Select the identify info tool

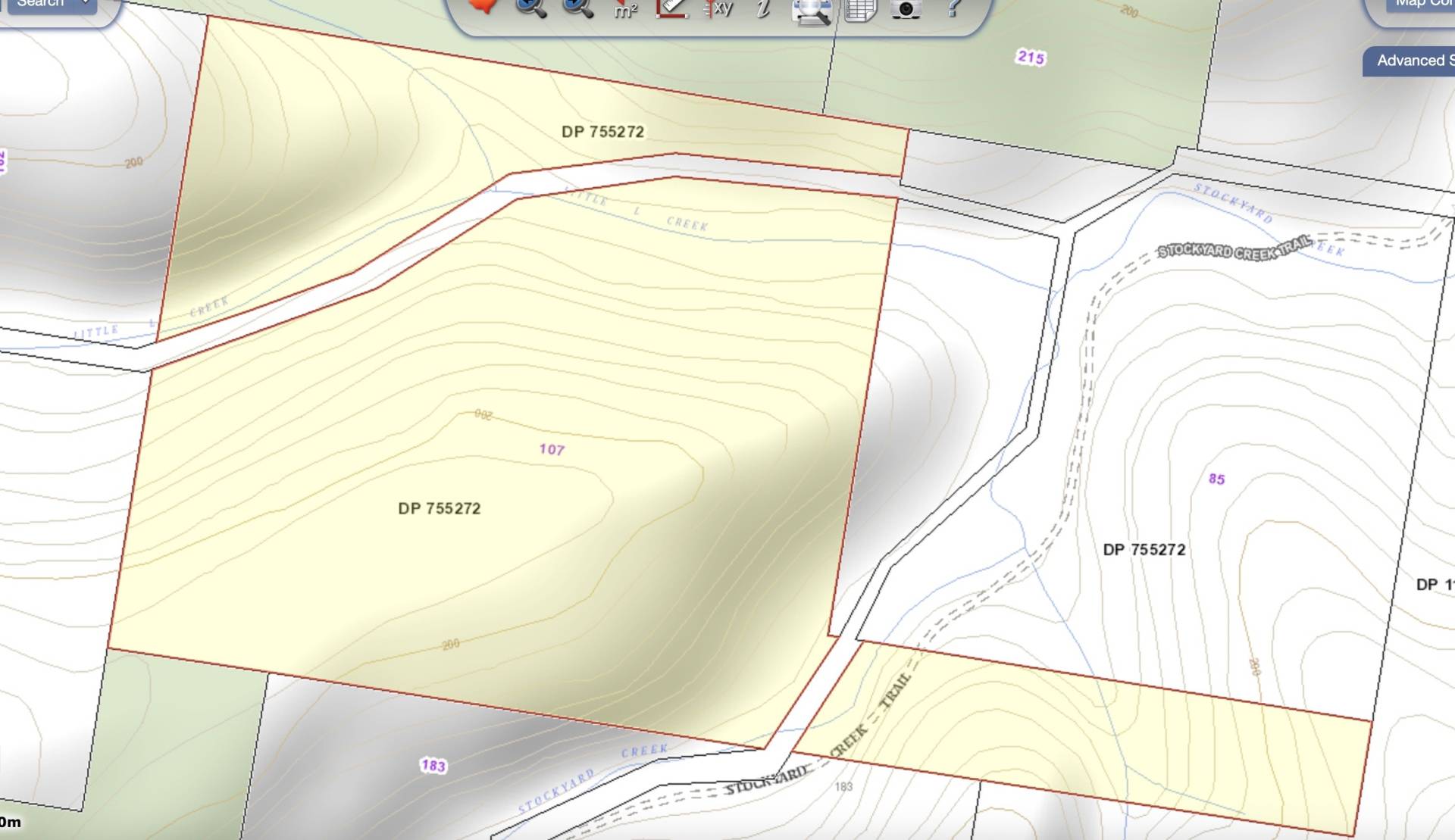point(764,8)
